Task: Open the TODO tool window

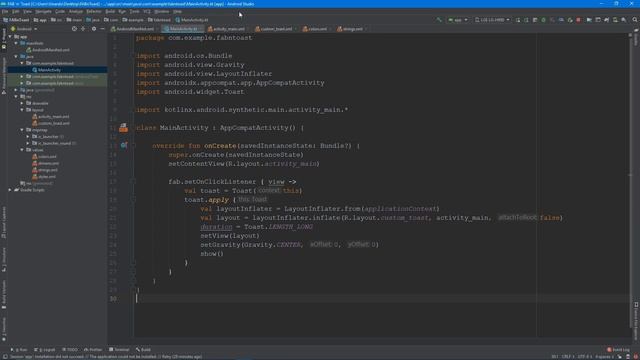Action: click(70, 350)
